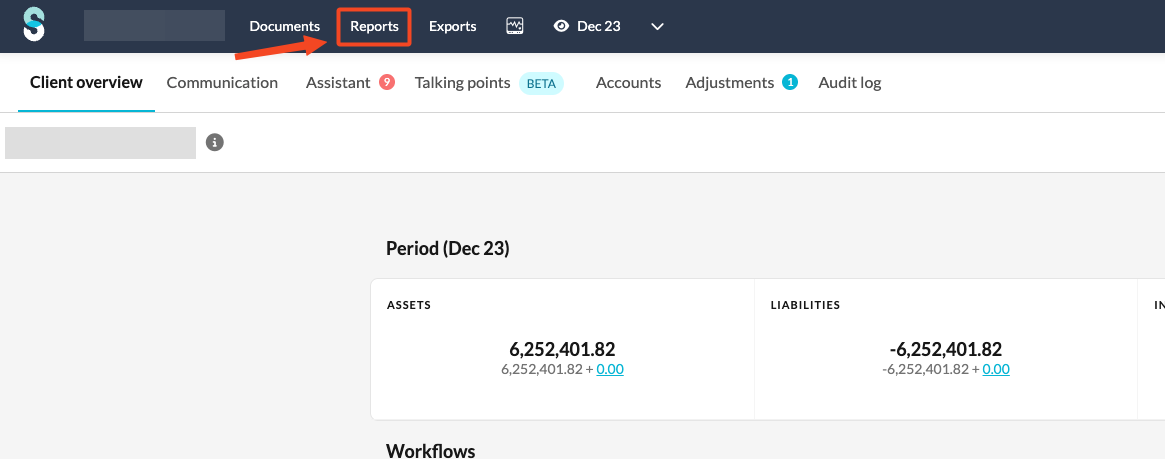1165x459 pixels.
Task: Click the eye icon beside Dec 23
Action: [x=561, y=26]
